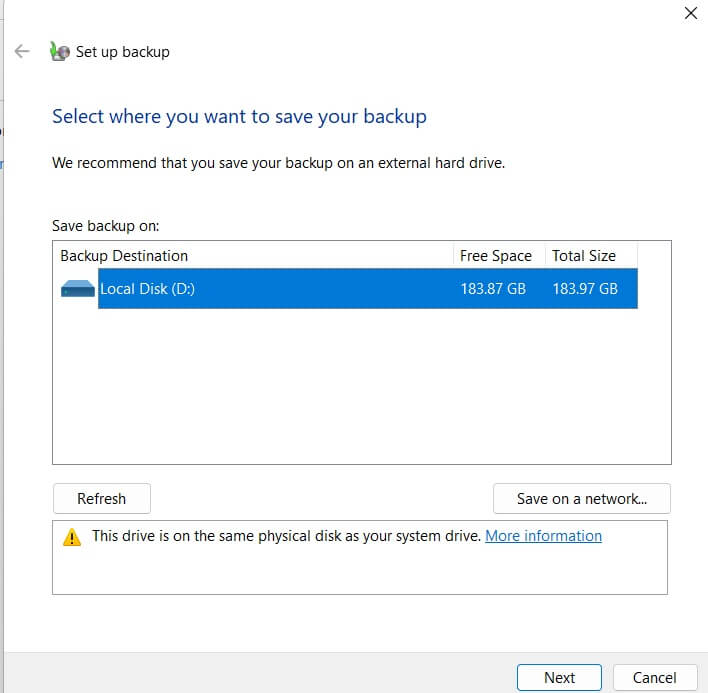
Task: Click the back arrow icon
Action: (x=22, y=51)
